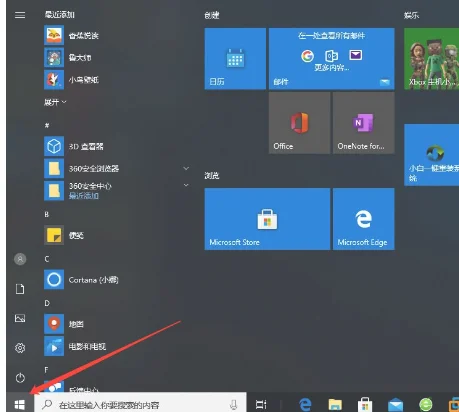Open the OneNote for... tile
Viewport: 459px width, 412px height.
tap(364, 123)
